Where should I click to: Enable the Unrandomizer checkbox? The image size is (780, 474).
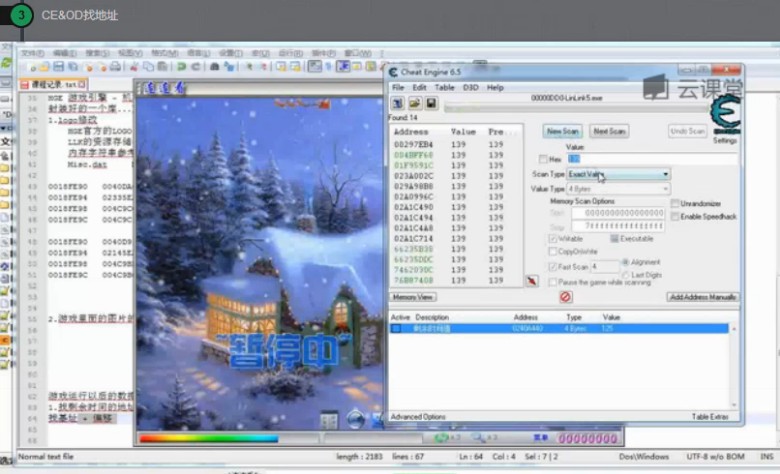675,203
